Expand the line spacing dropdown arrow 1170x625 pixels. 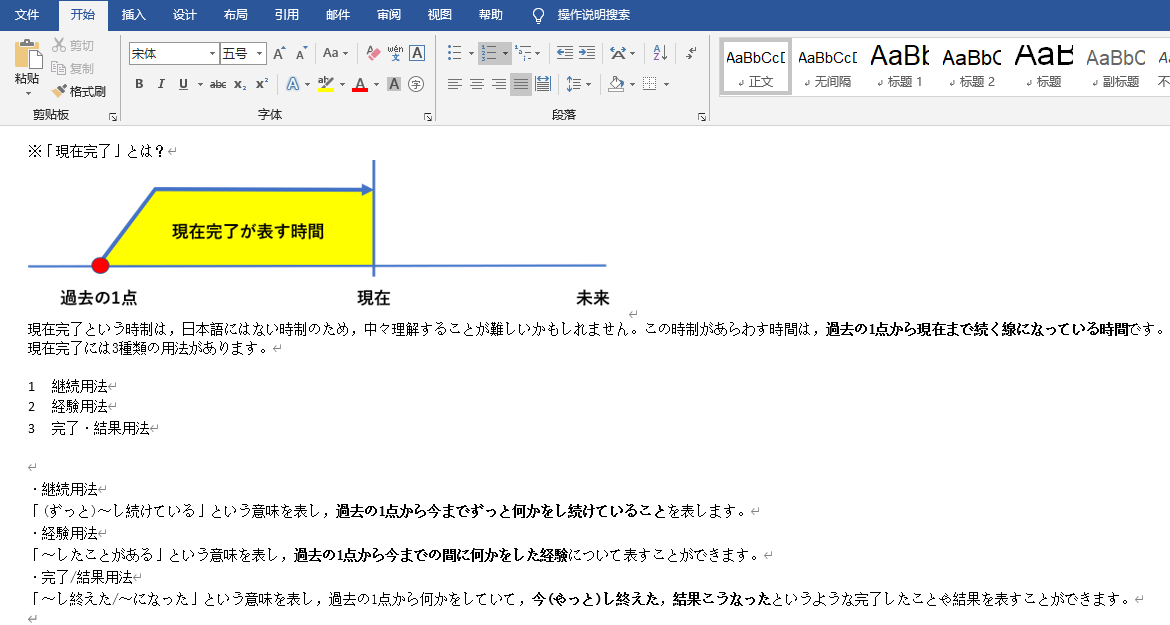(x=587, y=84)
